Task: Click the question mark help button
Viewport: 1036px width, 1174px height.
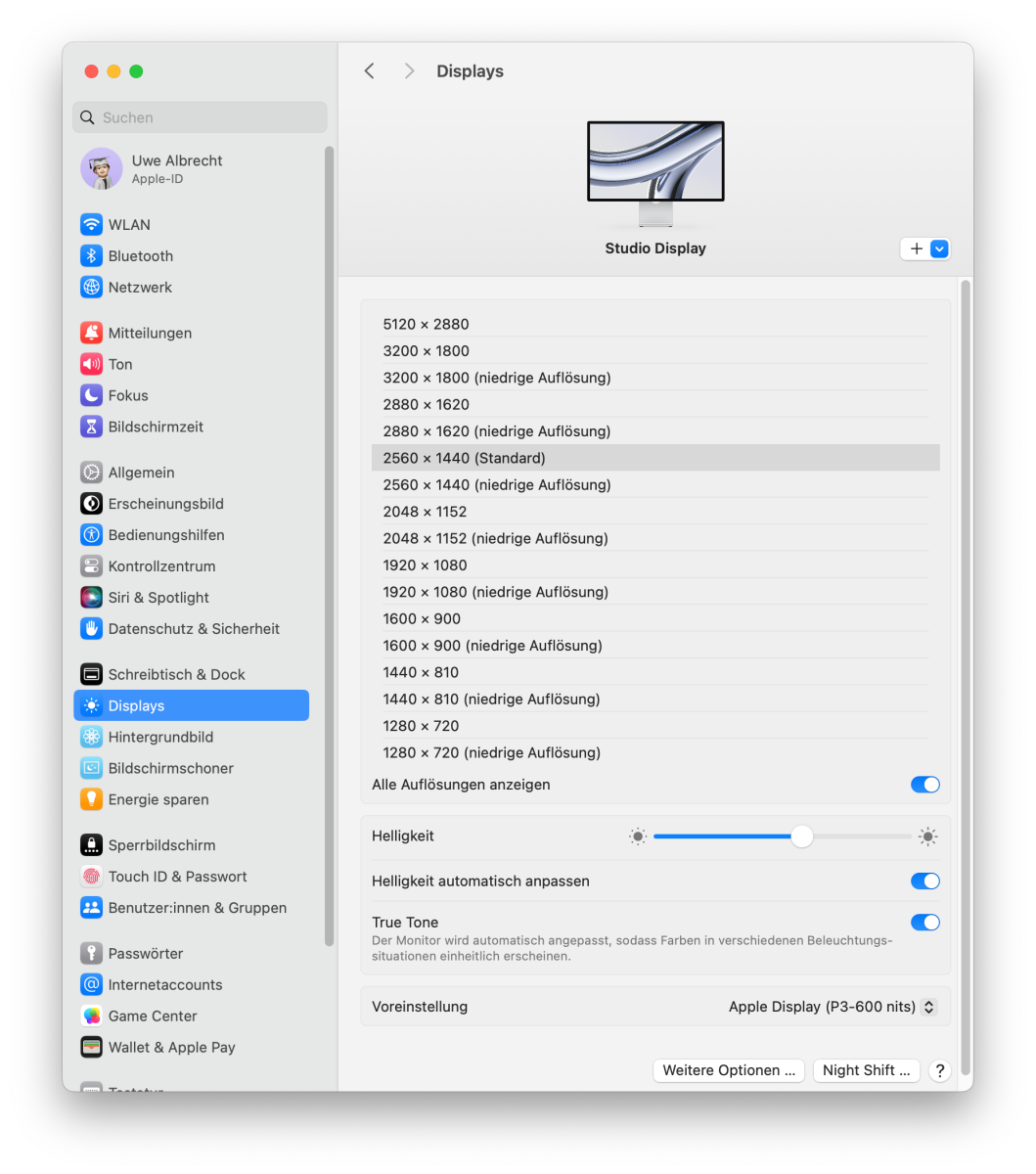Action: coord(939,1070)
